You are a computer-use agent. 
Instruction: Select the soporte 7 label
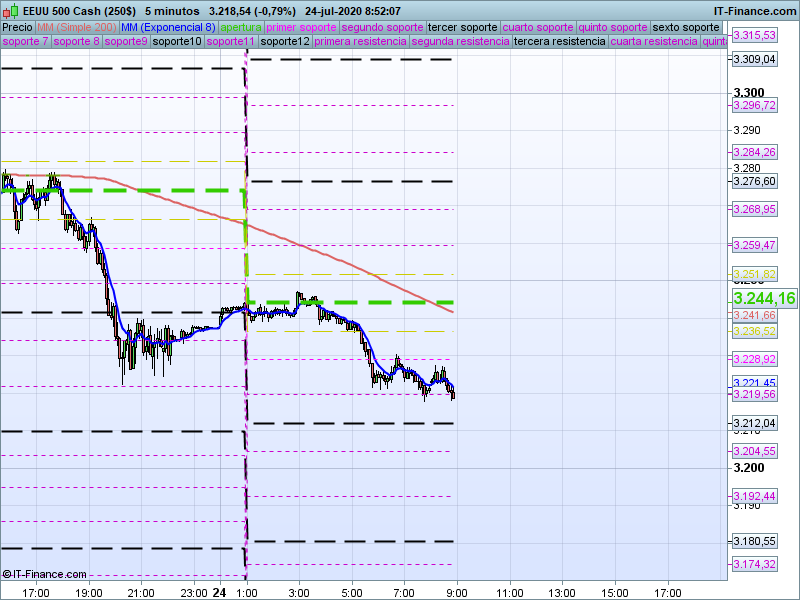point(25,41)
